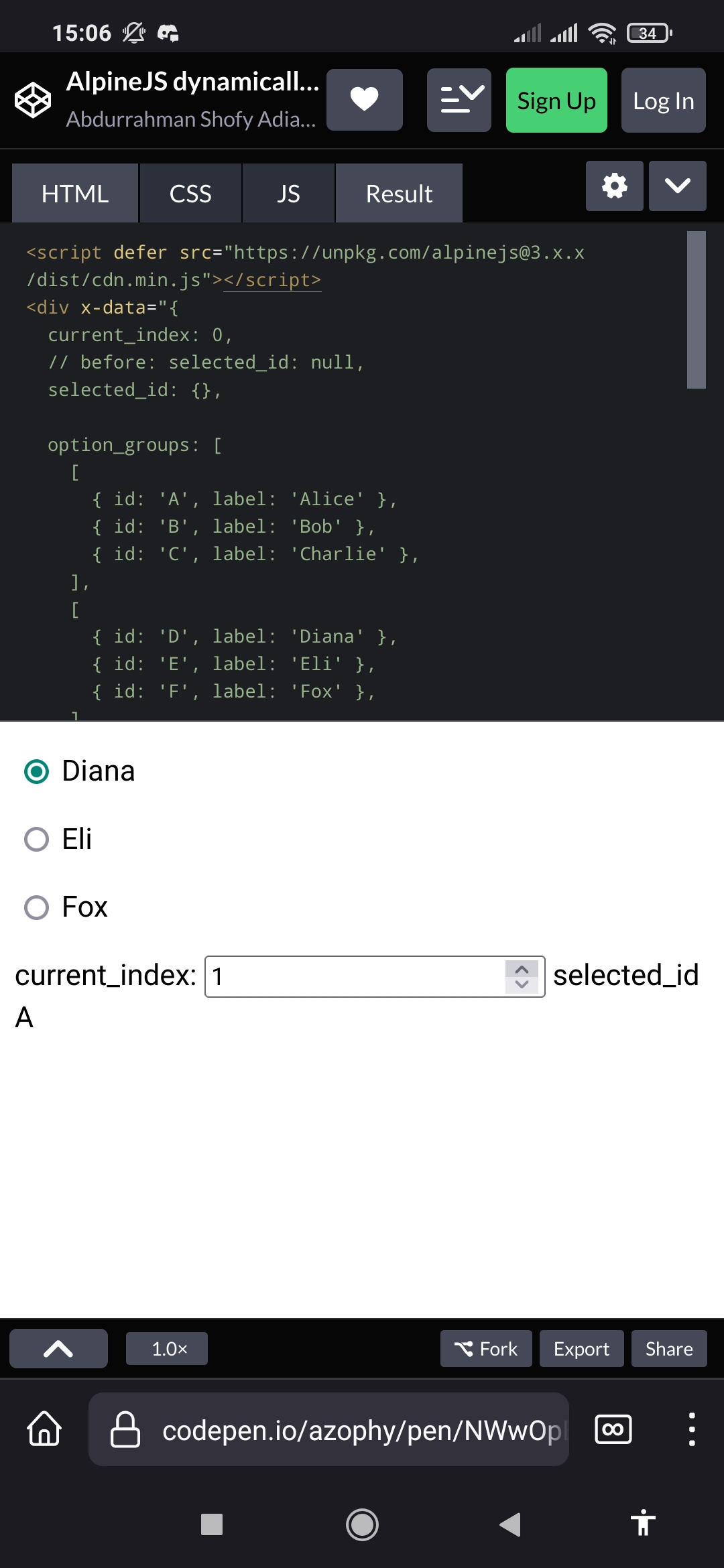Fork this pen
This screenshot has width=724, height=1568.
(x=485, y=1348)
